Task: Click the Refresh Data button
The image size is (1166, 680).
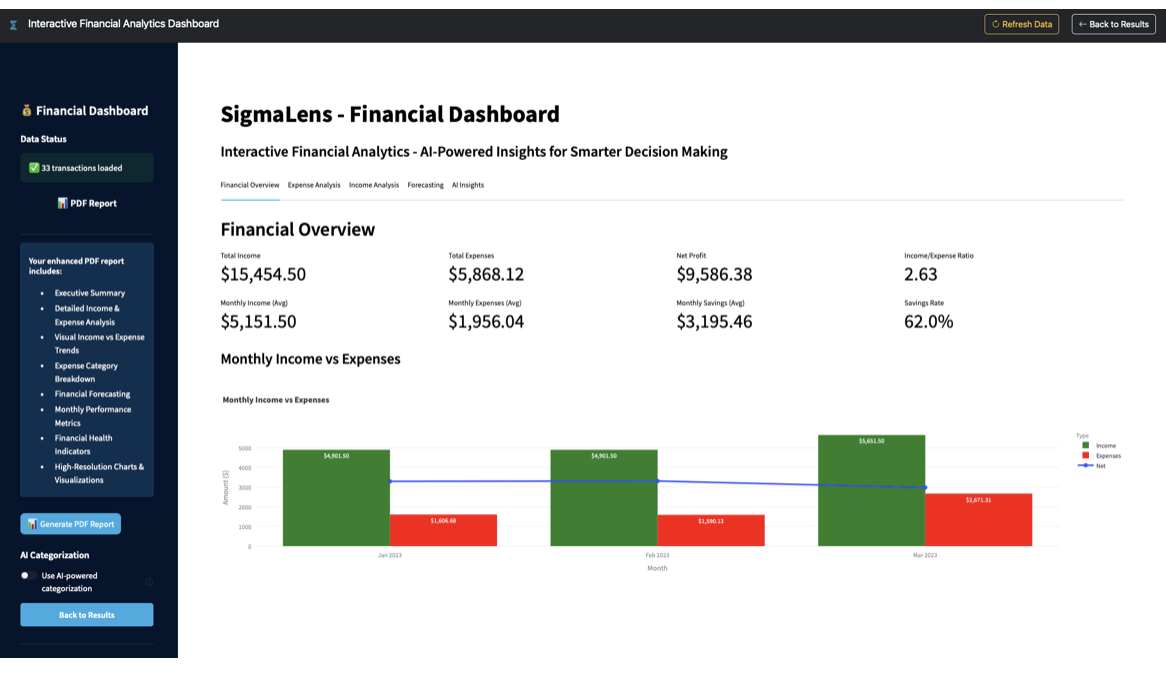Action: click(x=1022, y=25)
